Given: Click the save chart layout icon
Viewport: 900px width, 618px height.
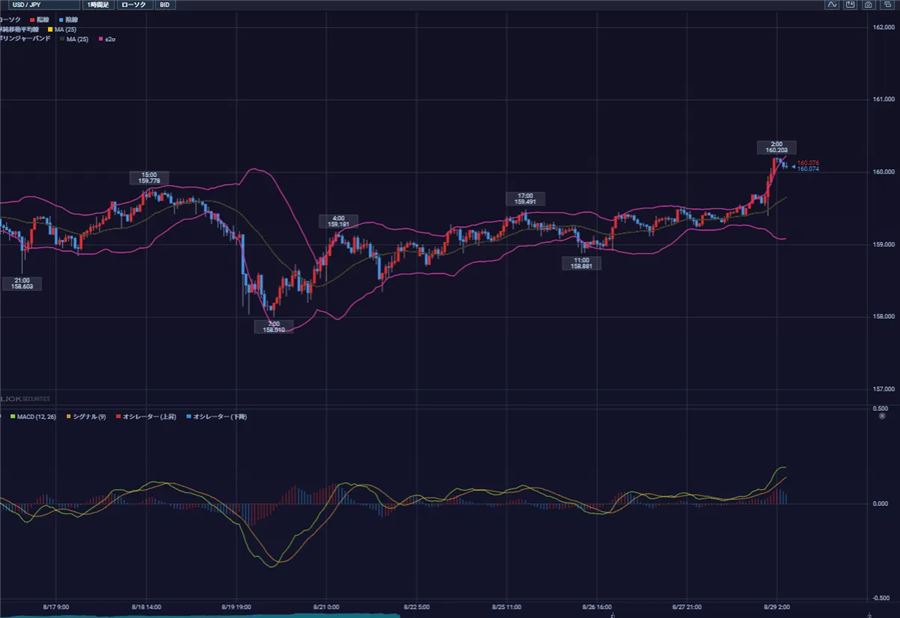Looking at the screenshot, I should point(851,5).
